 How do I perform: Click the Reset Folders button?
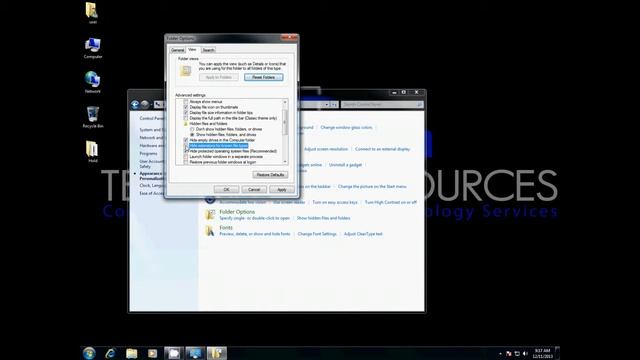pyautogui.click(x=264, y=77)
